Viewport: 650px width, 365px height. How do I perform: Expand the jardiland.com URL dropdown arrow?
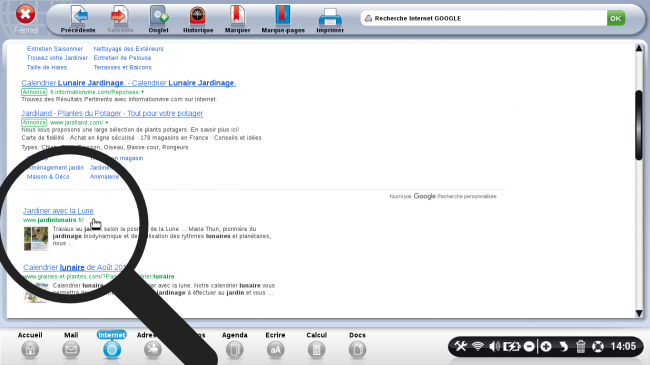tap(107, 123)
